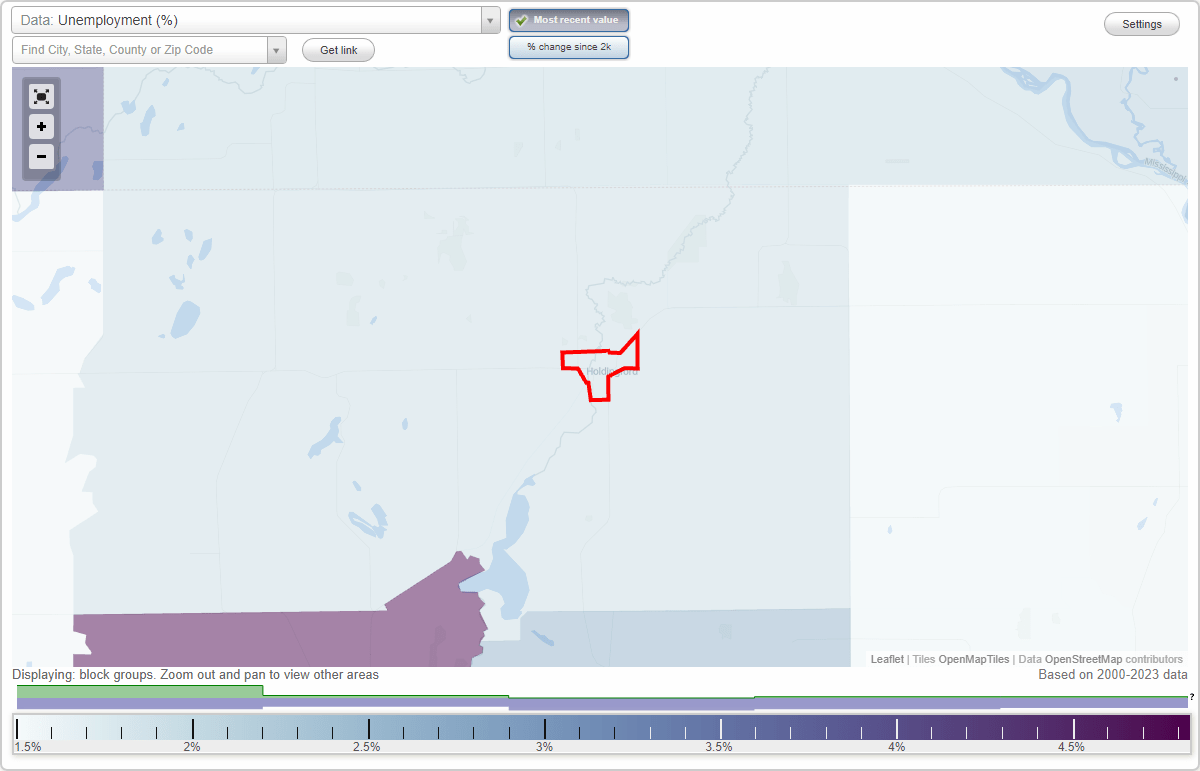Open the Settings panel
Viewport: 1200px width, 771px height.
pos(1141,23)
